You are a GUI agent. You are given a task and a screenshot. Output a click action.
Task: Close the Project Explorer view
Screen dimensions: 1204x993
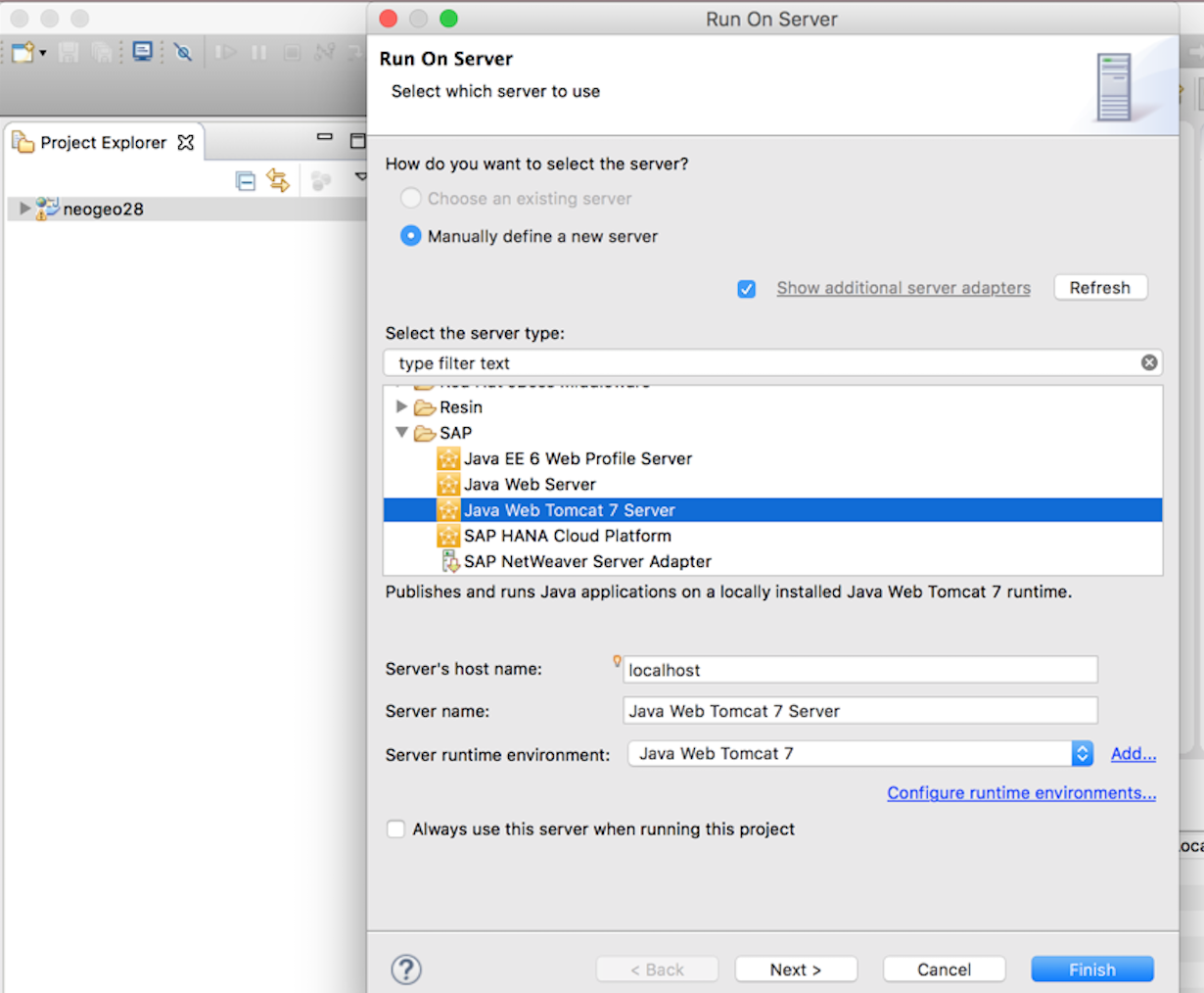click(186, 143)
